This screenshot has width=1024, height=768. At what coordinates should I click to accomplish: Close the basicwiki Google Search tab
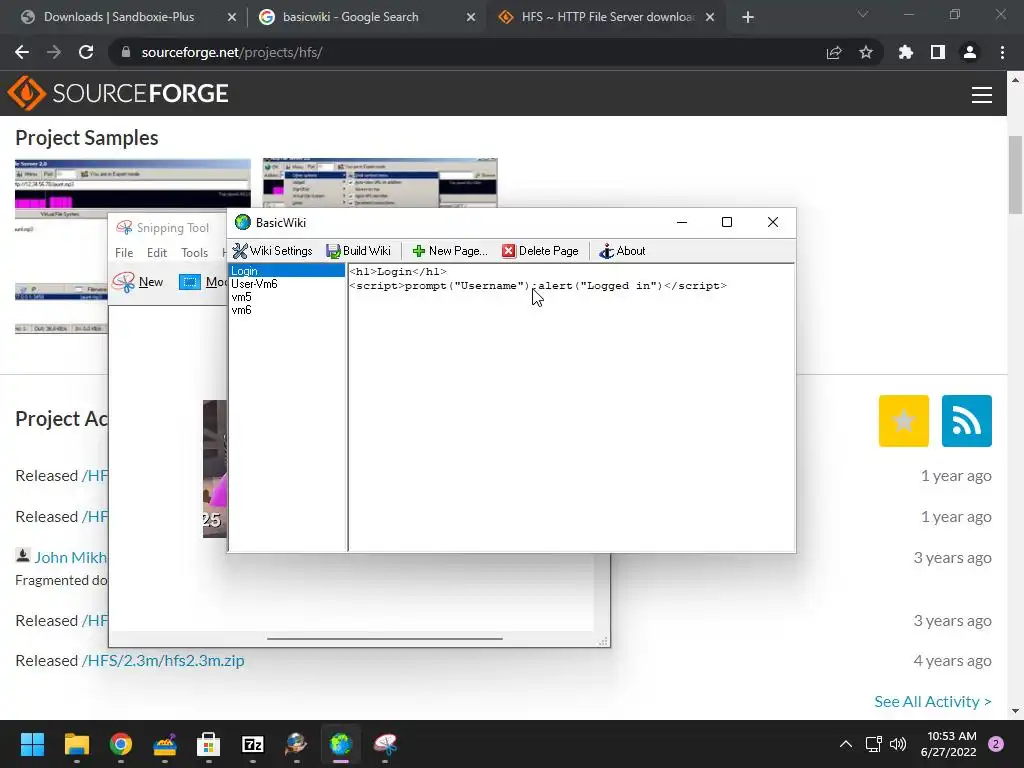click(x=470, y=18)
